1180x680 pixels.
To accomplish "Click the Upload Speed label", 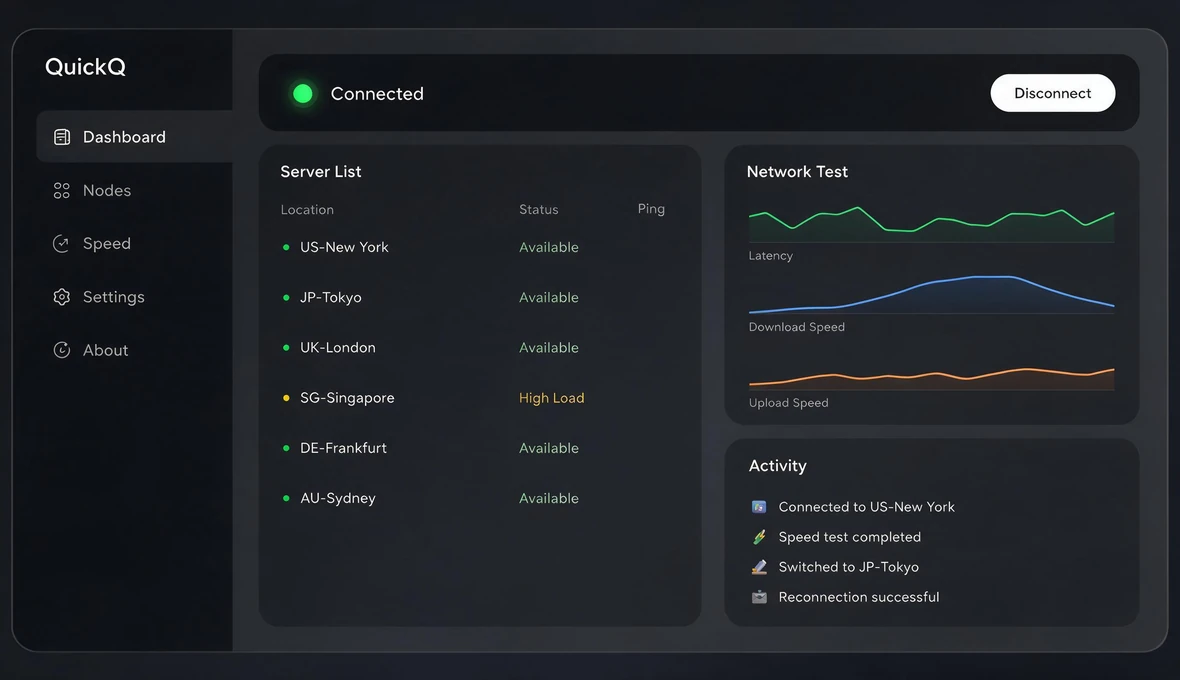I will (789, 403).
